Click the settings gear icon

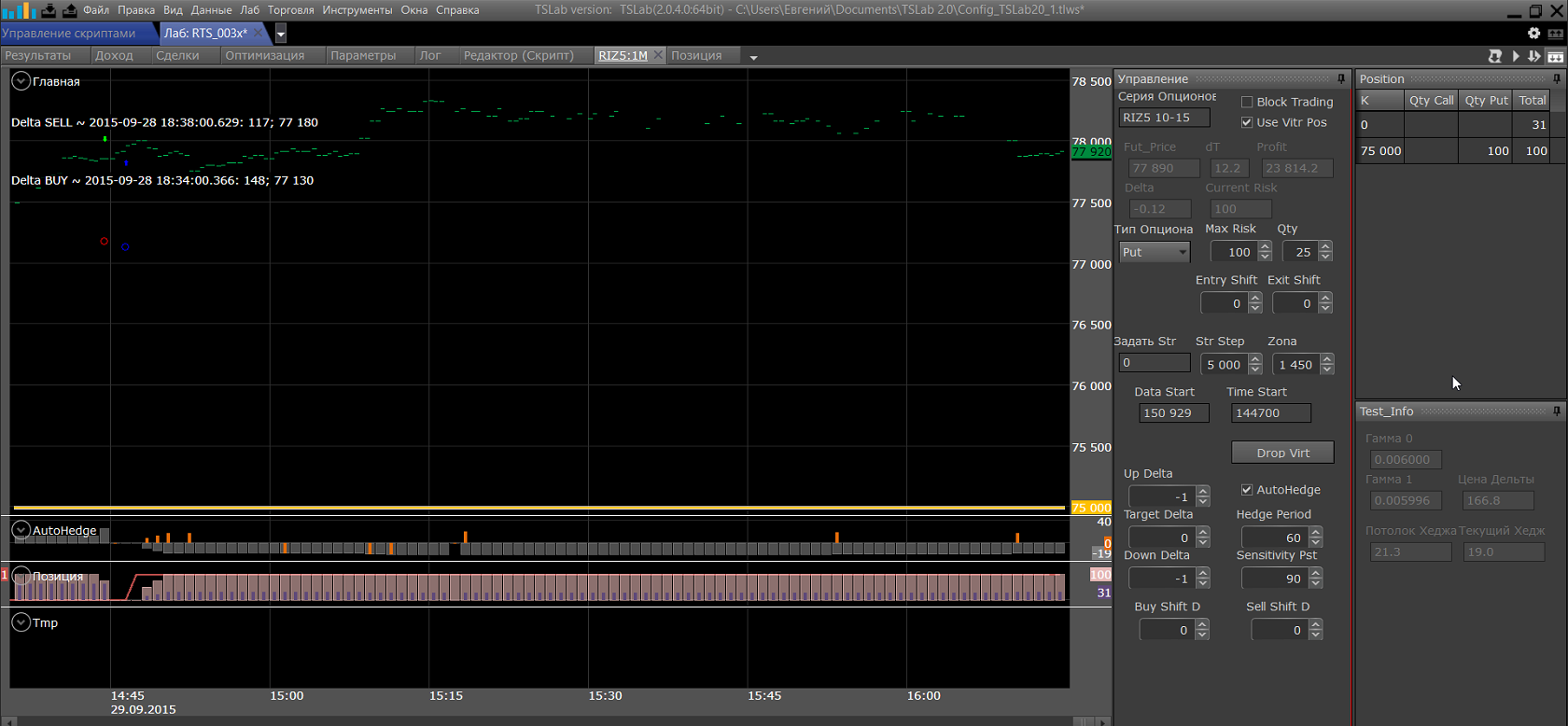1533,33
